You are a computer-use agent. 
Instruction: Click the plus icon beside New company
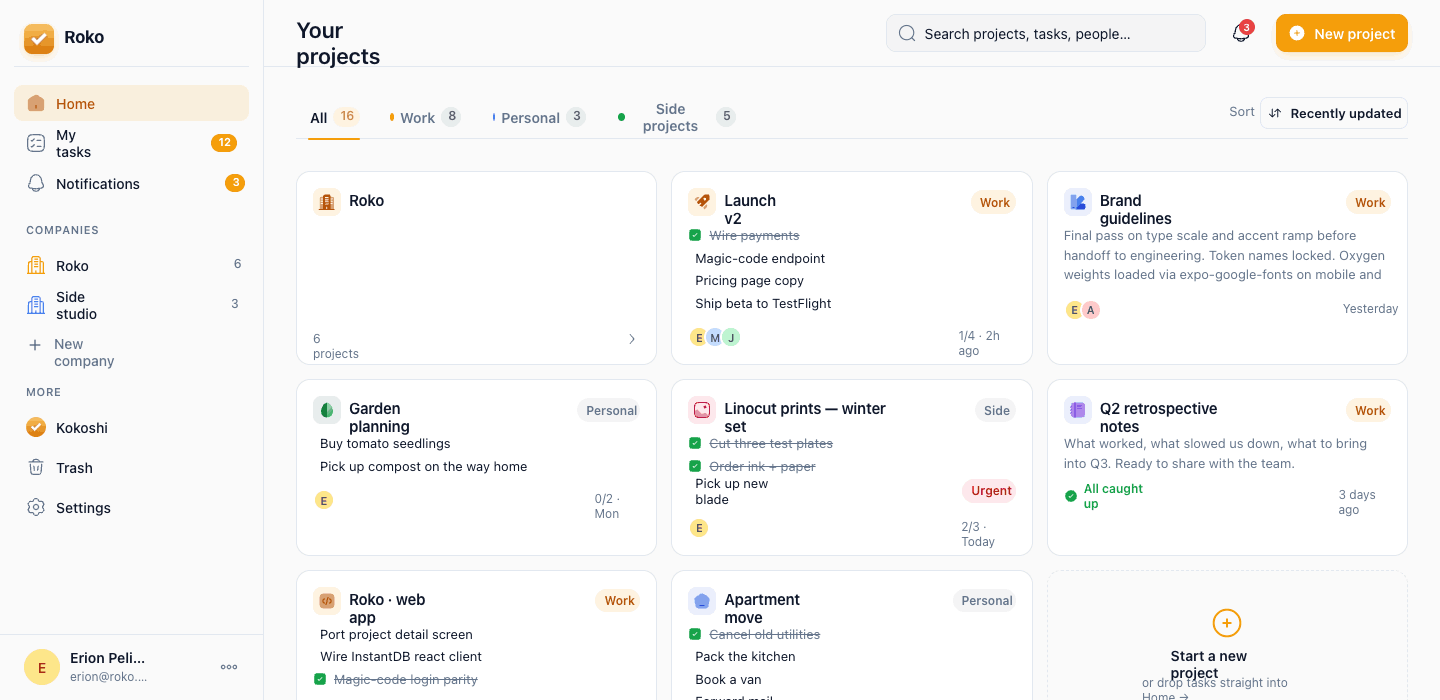coord(35,344)
